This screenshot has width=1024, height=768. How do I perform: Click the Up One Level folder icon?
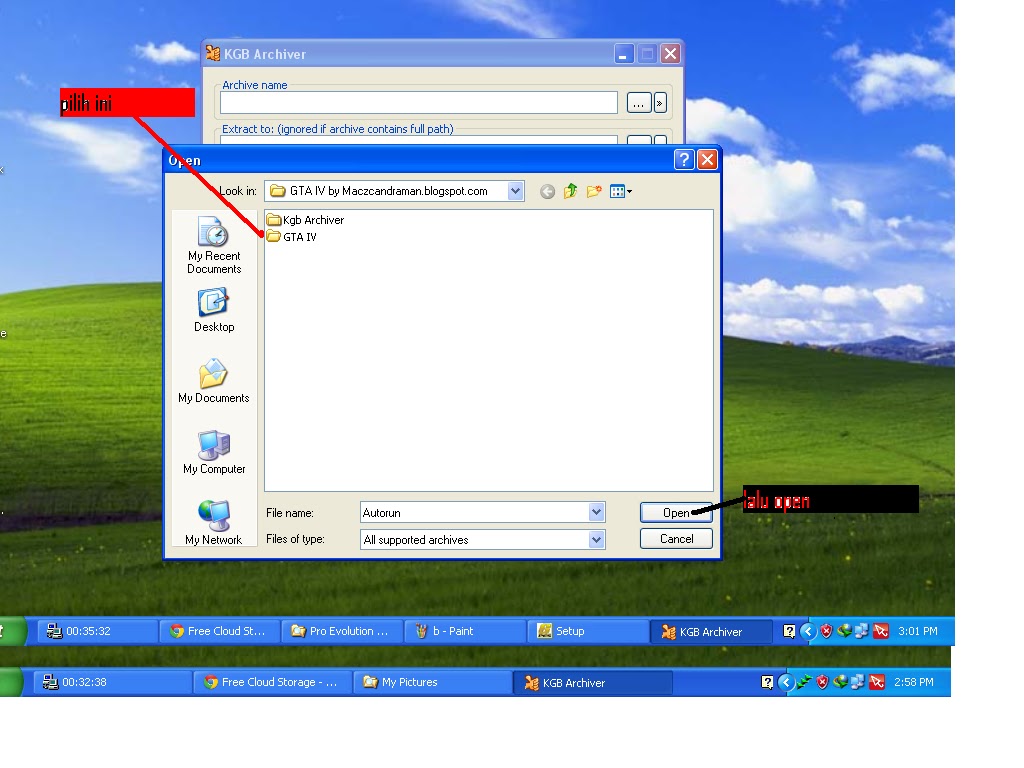pos(569,191)
